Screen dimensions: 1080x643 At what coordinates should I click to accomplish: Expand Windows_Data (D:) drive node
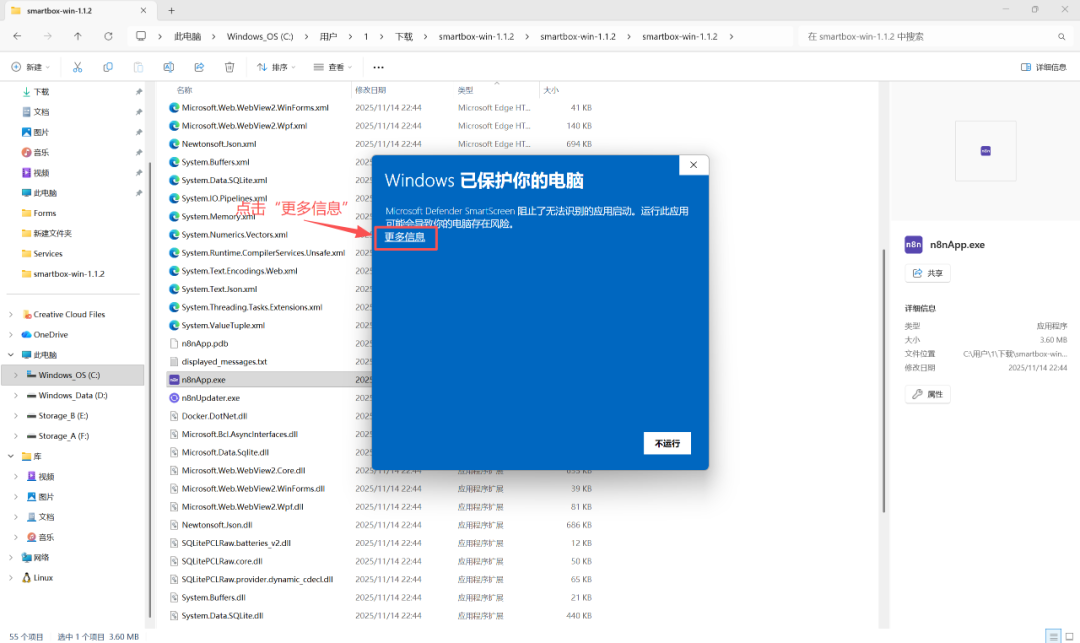16,396
